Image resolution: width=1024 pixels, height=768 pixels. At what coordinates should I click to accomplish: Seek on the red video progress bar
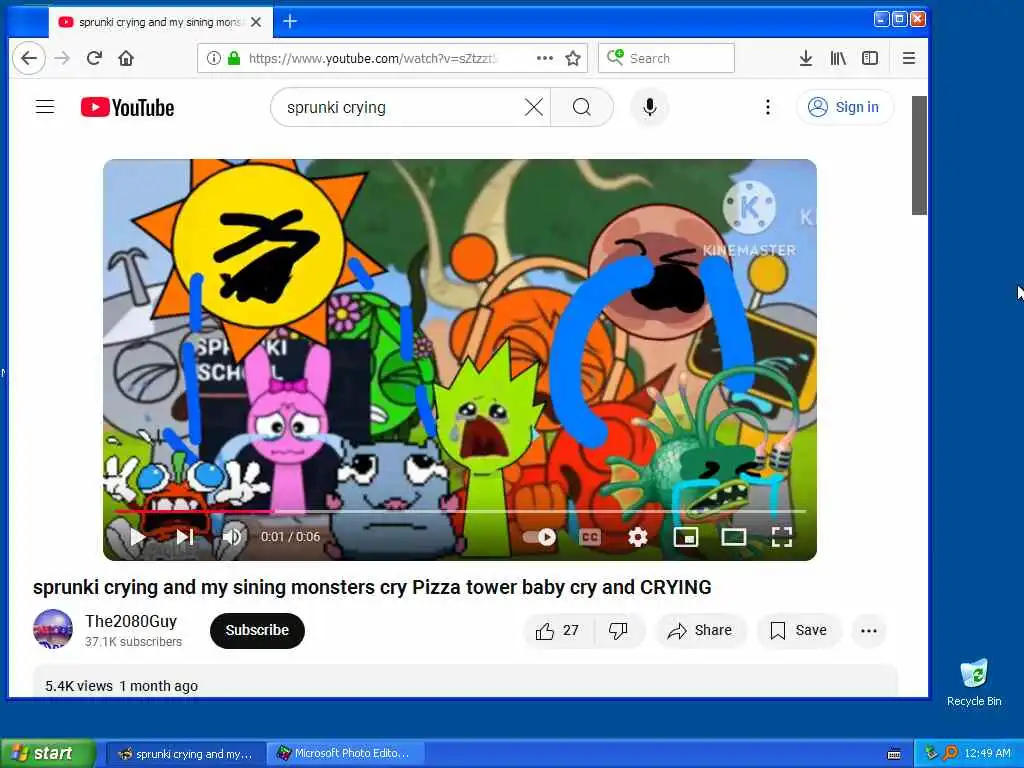pyautogui.click(x=460, y=511)
